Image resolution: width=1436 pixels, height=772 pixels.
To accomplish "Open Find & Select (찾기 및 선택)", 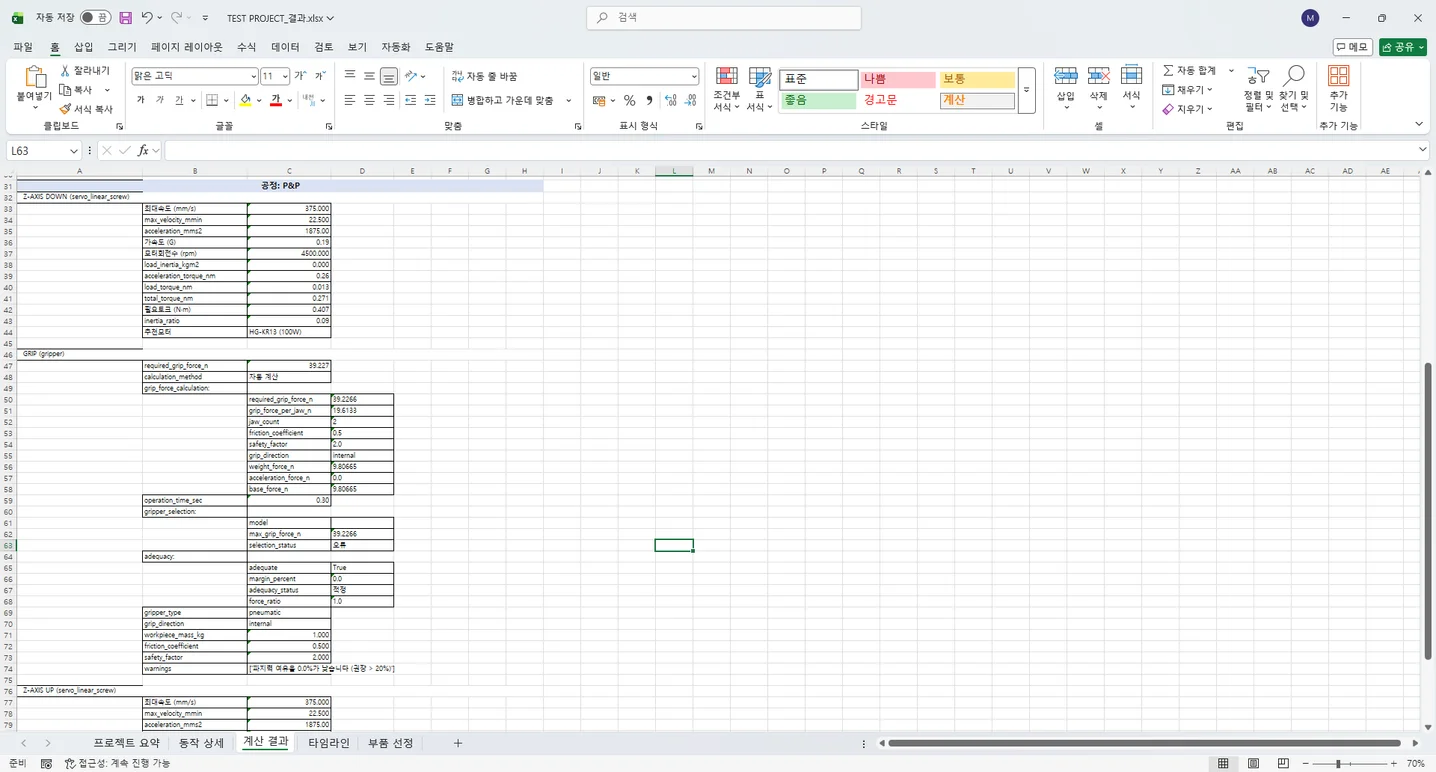I will [x=1294, y=89].
